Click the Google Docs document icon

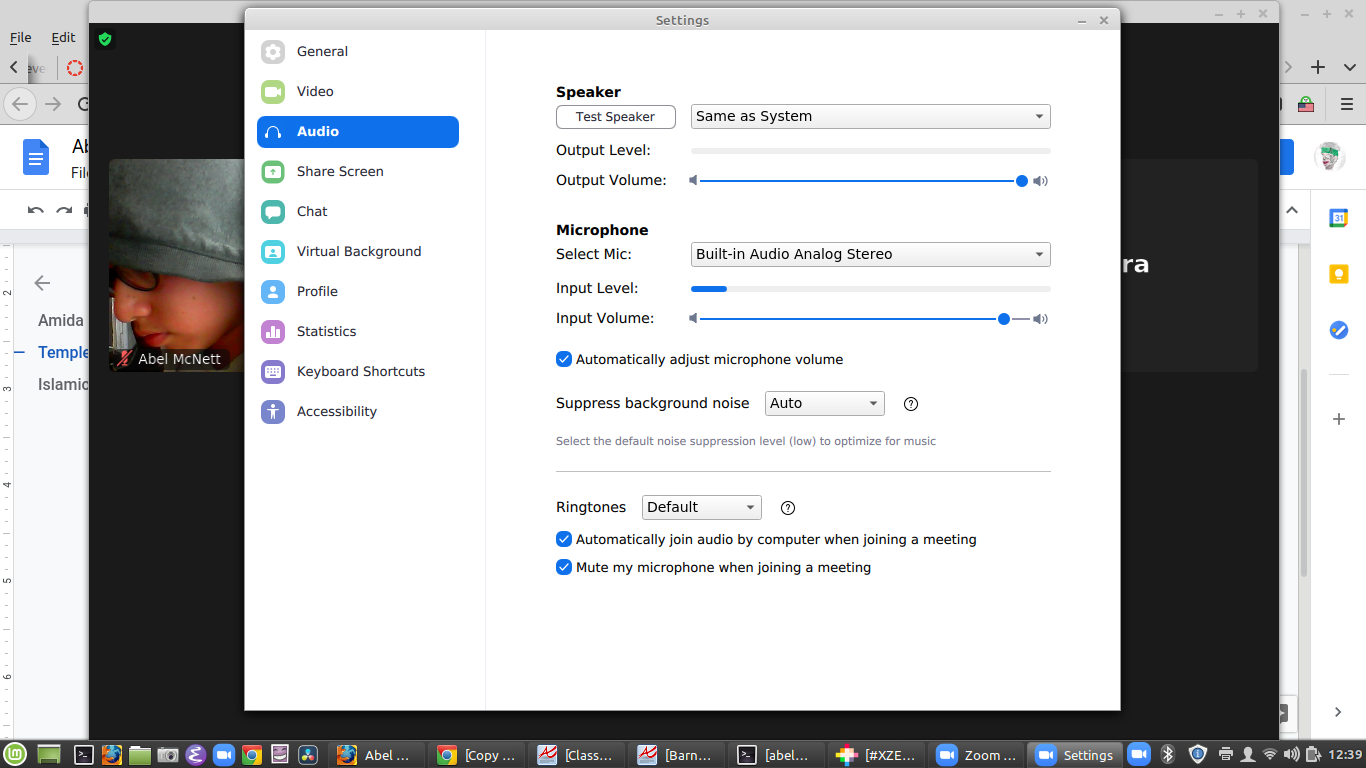click(36, 157)
